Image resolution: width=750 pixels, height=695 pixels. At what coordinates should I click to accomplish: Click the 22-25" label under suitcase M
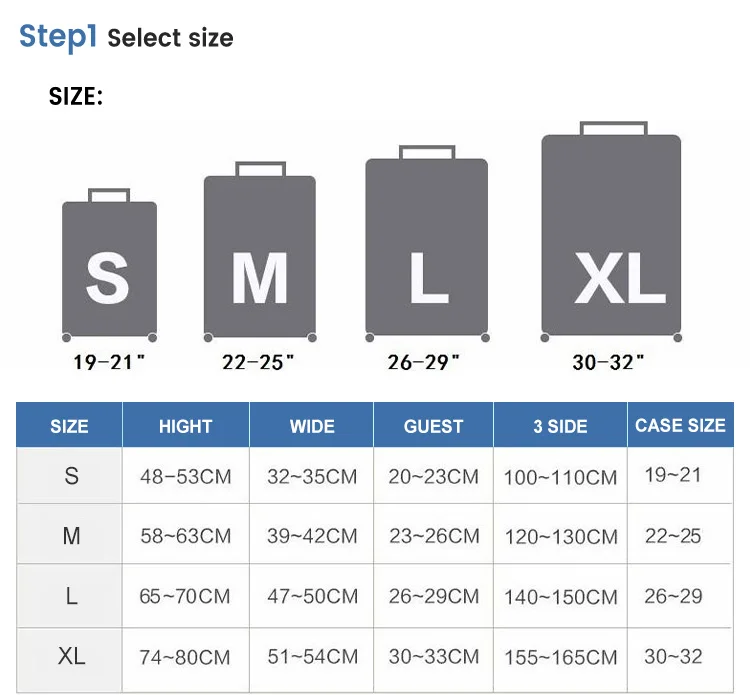click(x=258, y=362)
